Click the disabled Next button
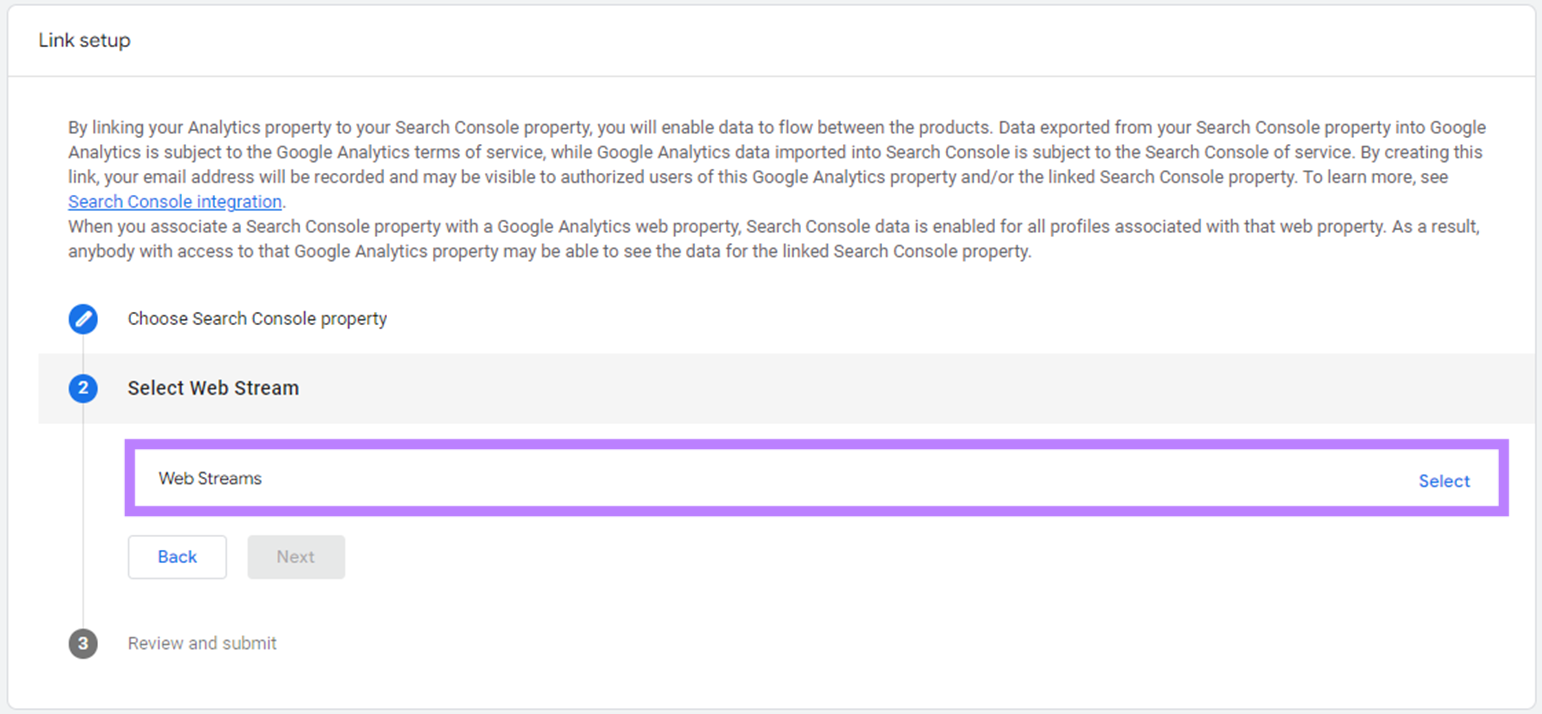Viewport: 1542px width, 714px height. click(296, 557)
